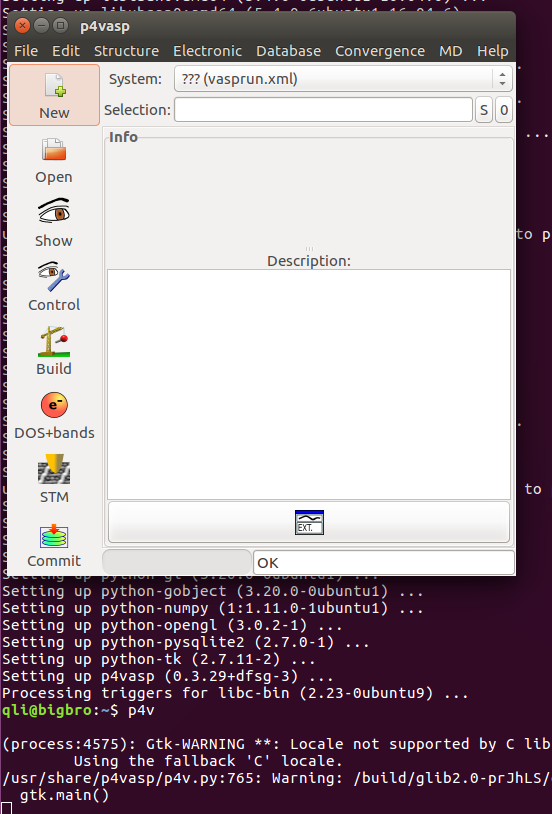
Task: Maximize the p4vasp window
Action: coord(61,25)
